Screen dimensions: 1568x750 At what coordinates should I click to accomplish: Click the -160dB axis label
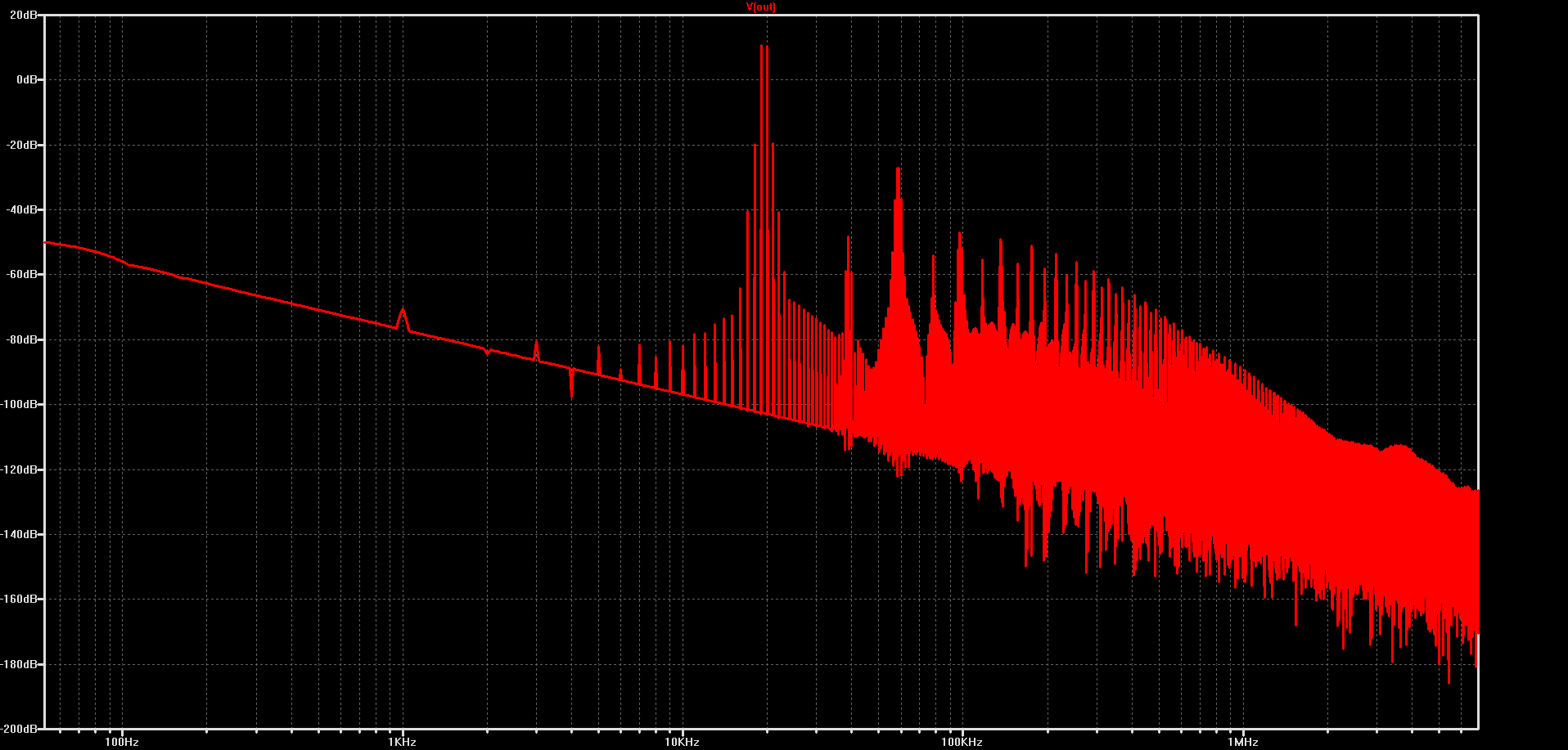point(20,599)
